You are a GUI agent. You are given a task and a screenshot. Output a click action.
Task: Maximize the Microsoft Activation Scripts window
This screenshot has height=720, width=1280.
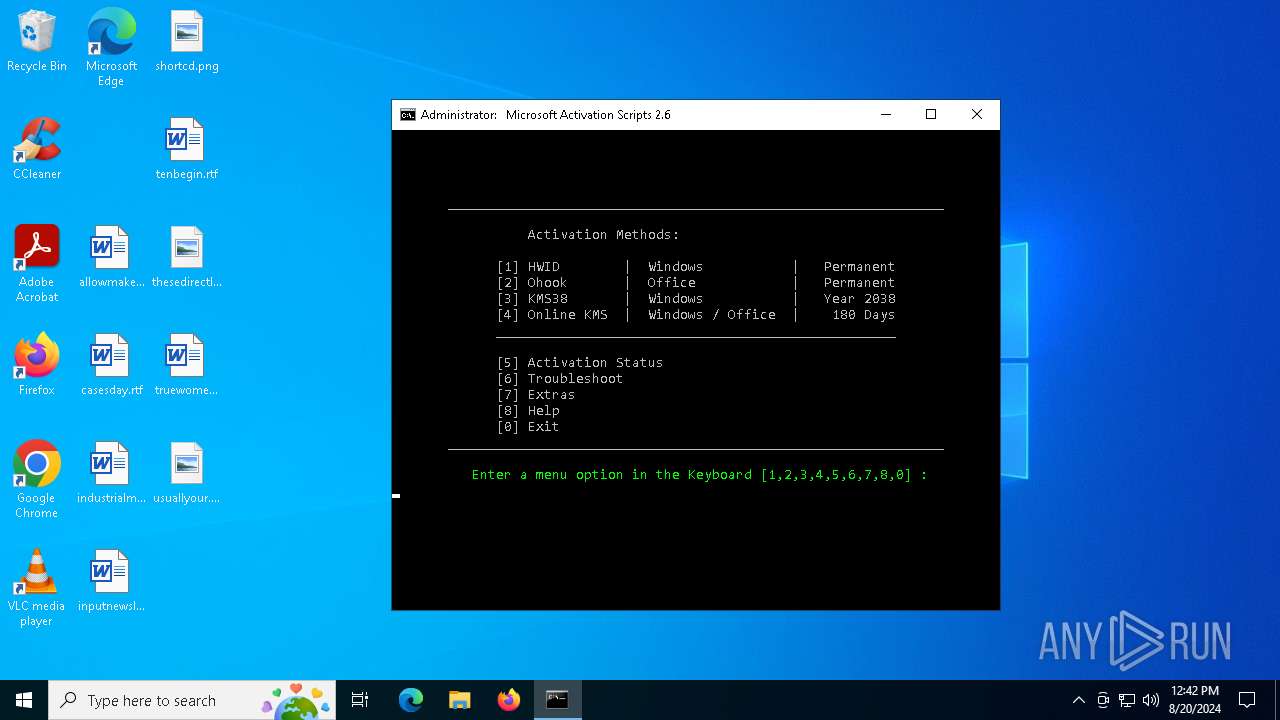click(931, 115)
